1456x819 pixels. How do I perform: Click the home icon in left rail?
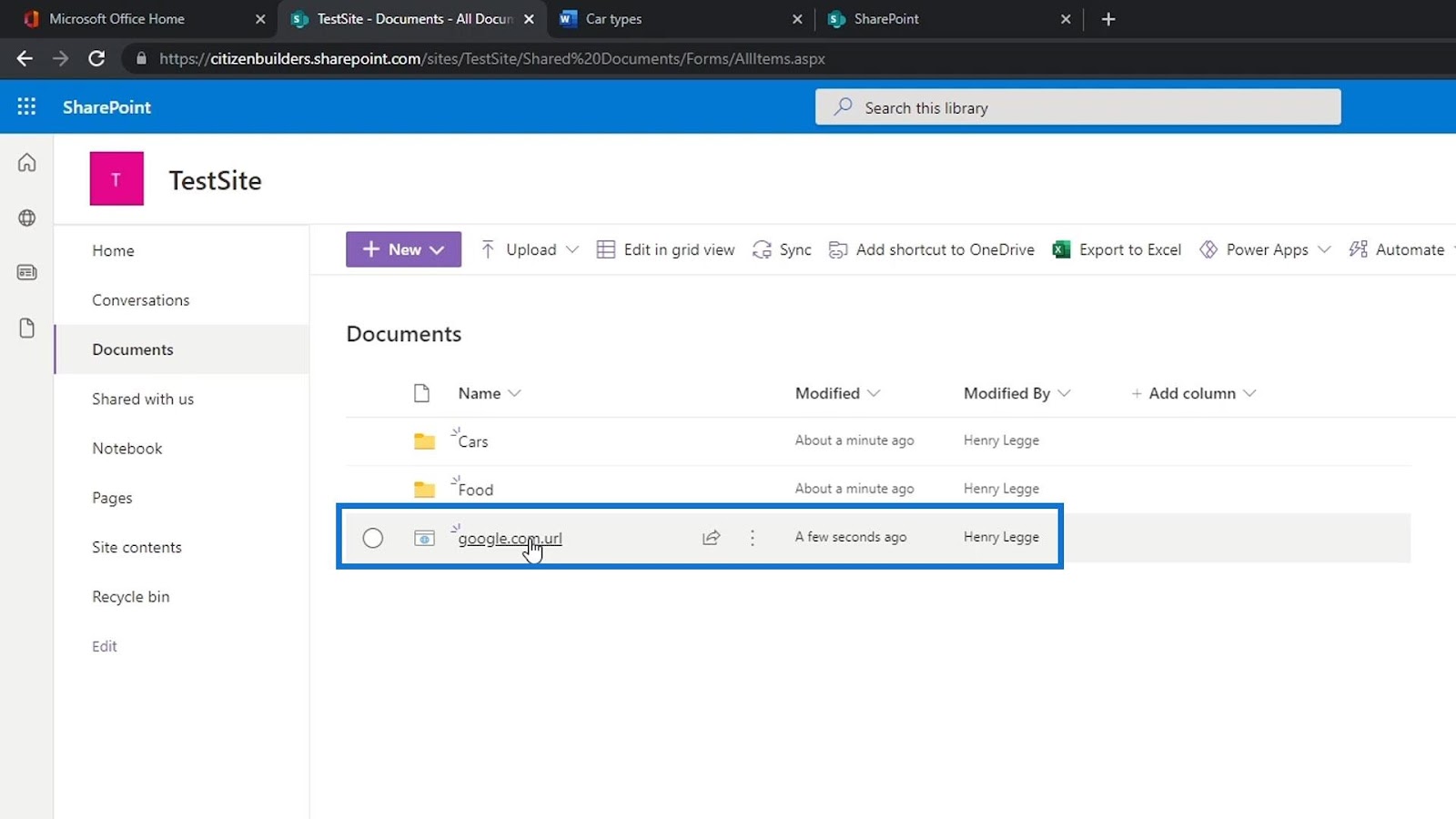coord(26,163)
